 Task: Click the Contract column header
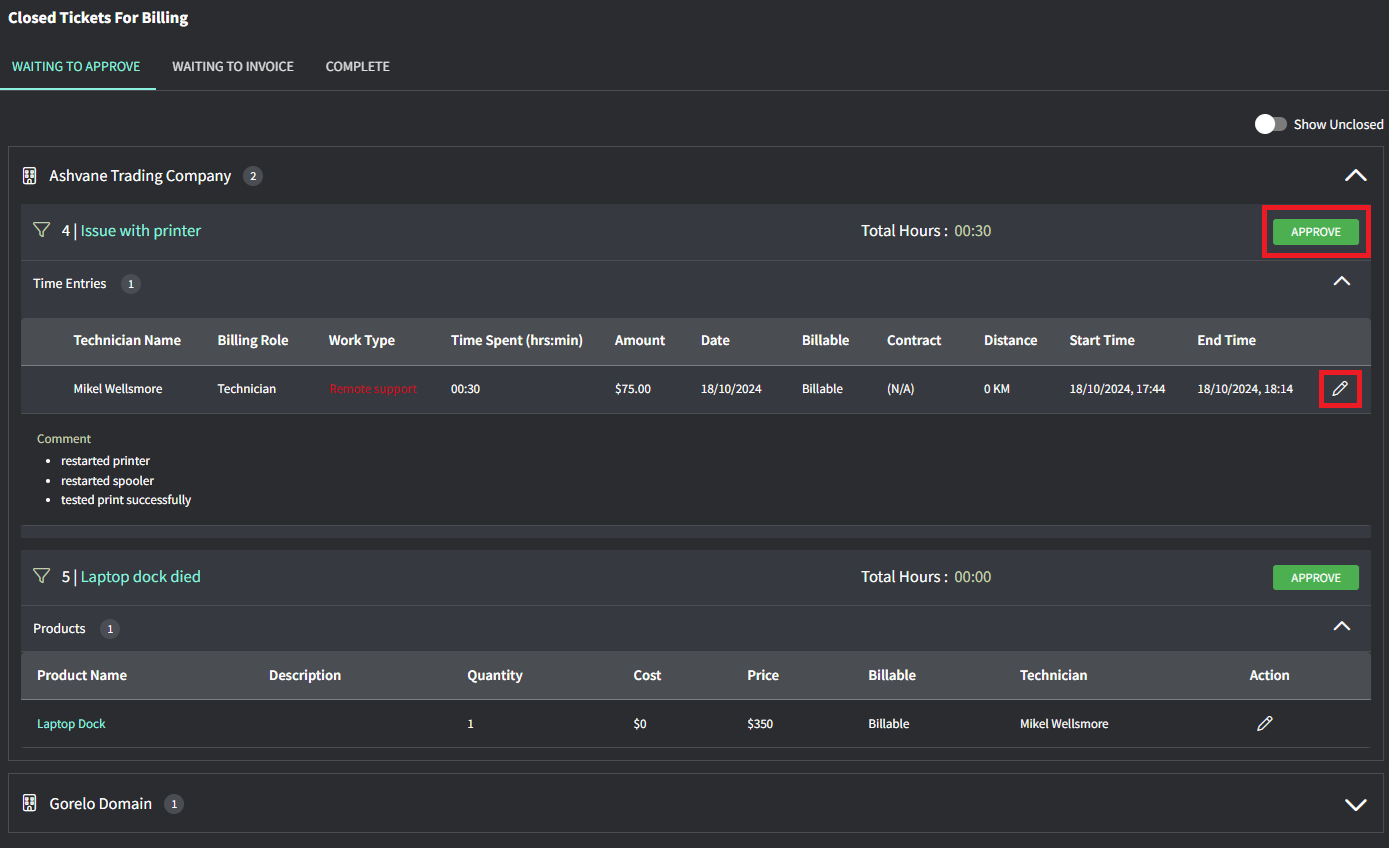coord(914,340)
